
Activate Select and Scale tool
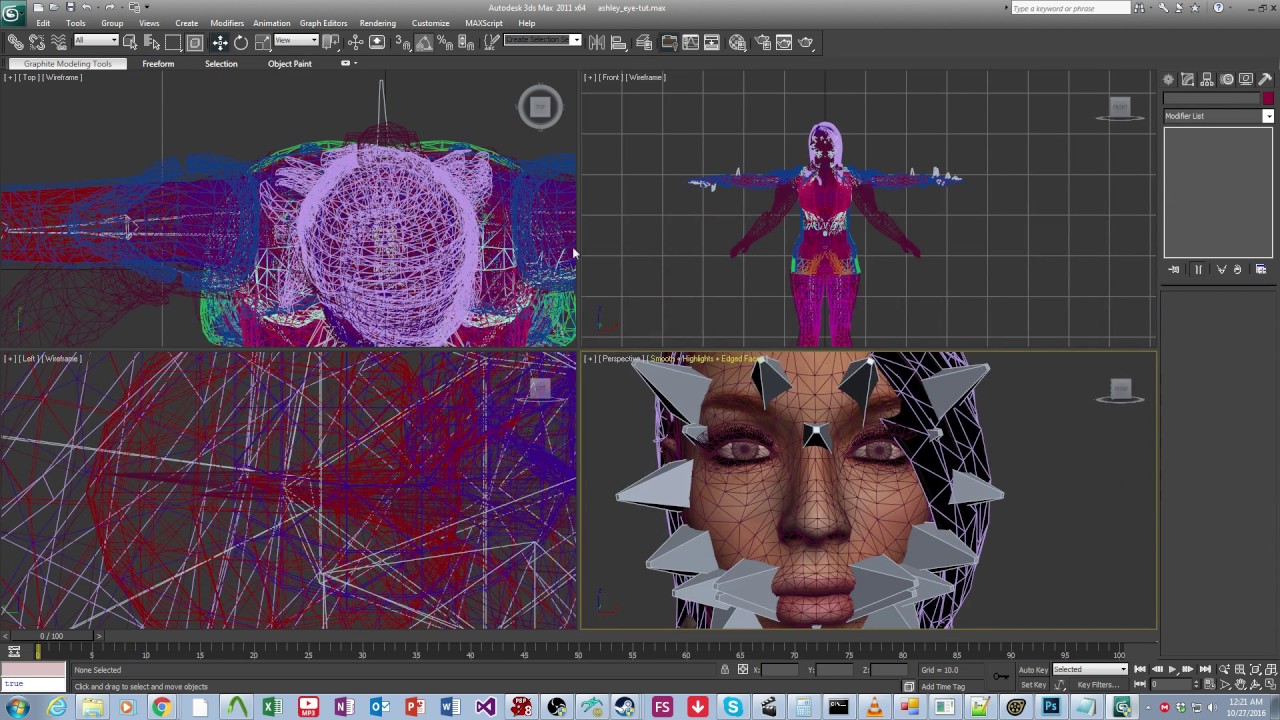click(x=263, y=42)
